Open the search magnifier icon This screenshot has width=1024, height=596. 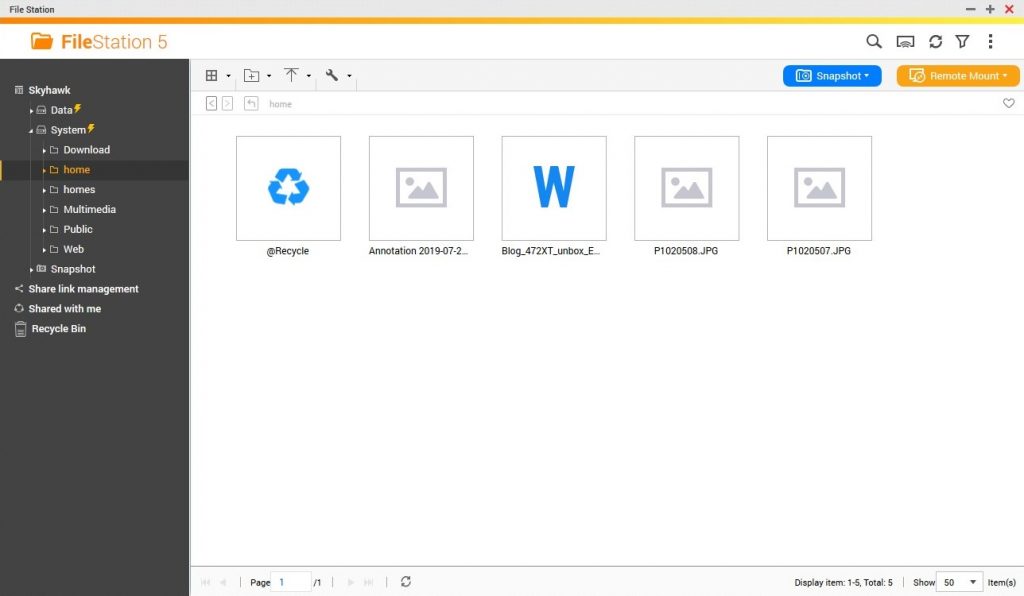[874, 42]
